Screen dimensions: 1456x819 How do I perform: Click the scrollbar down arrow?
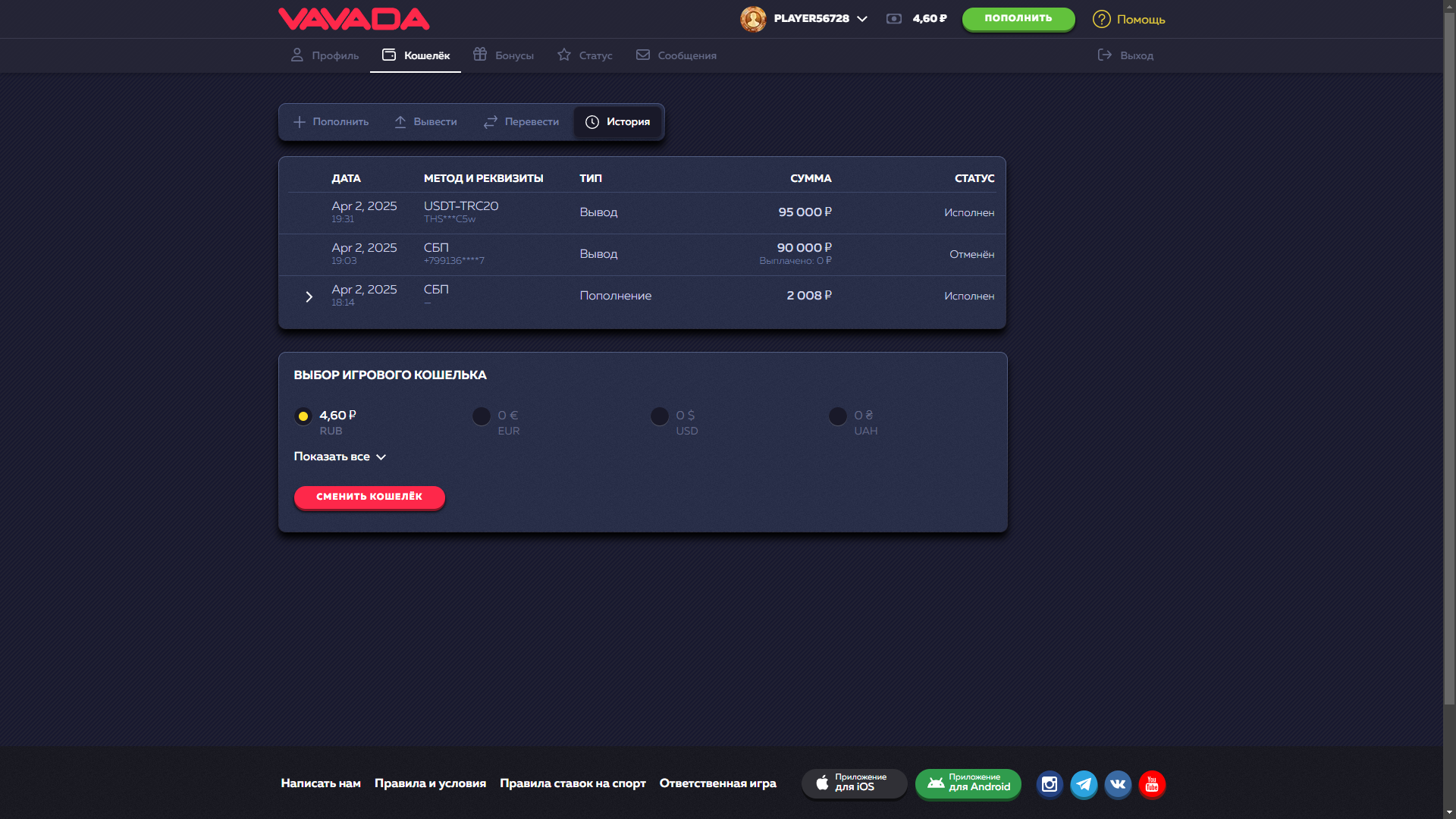coord(1449,812)
